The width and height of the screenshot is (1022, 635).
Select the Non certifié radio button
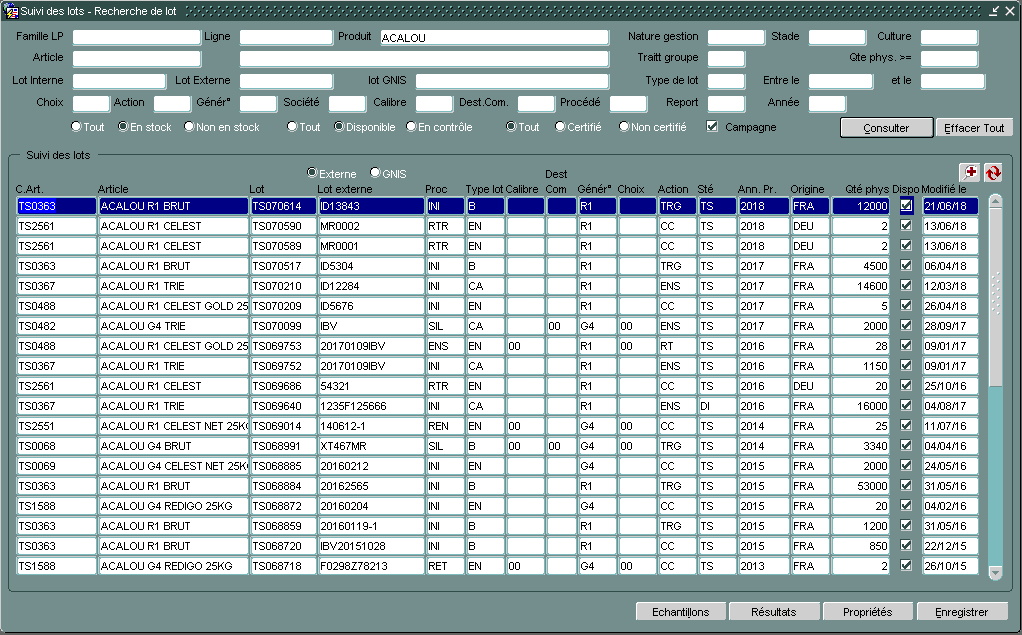coord(624,126)
